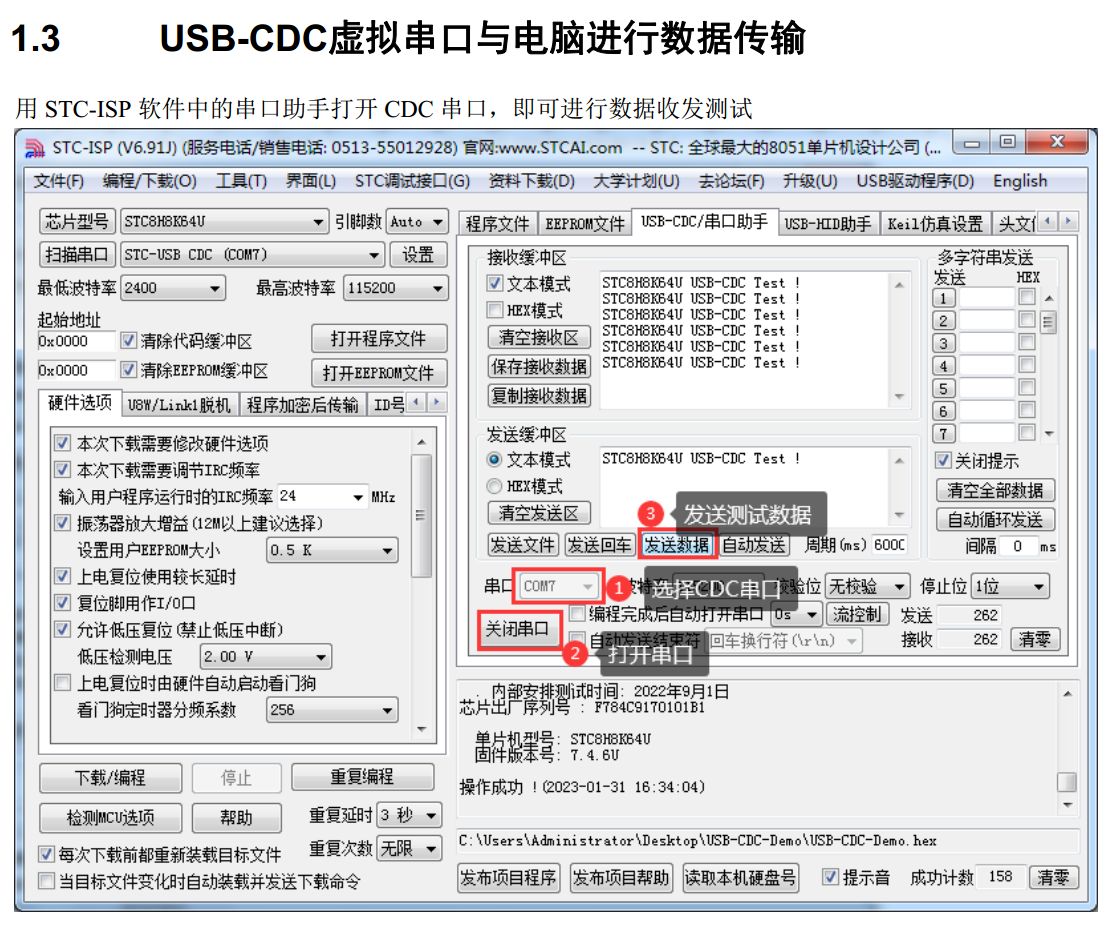This screenshot has height=930, width=1112.
Task: Switch to the 程序文件 tab
Action: click(498, 224)
